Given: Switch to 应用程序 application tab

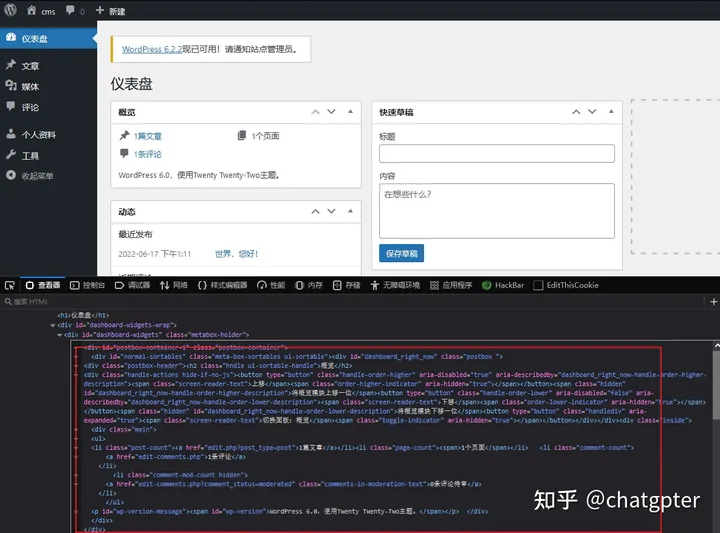Looking at the screenshot, I should [x=451, y=285].
